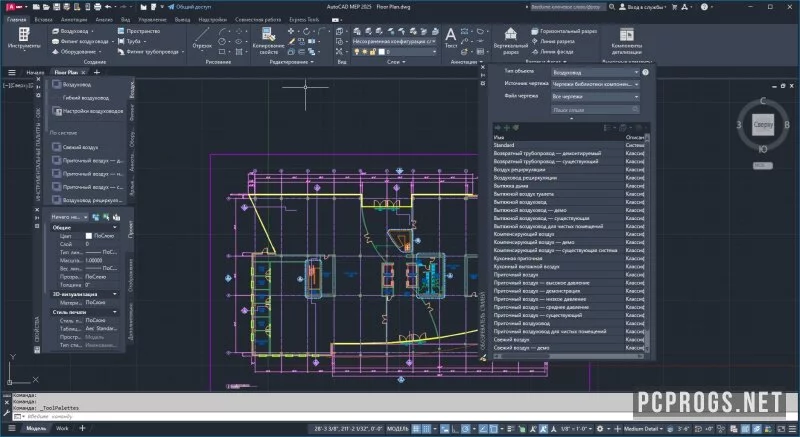Open Компоненты детализации detail components

pyautogui.click(x=627, y=41)
